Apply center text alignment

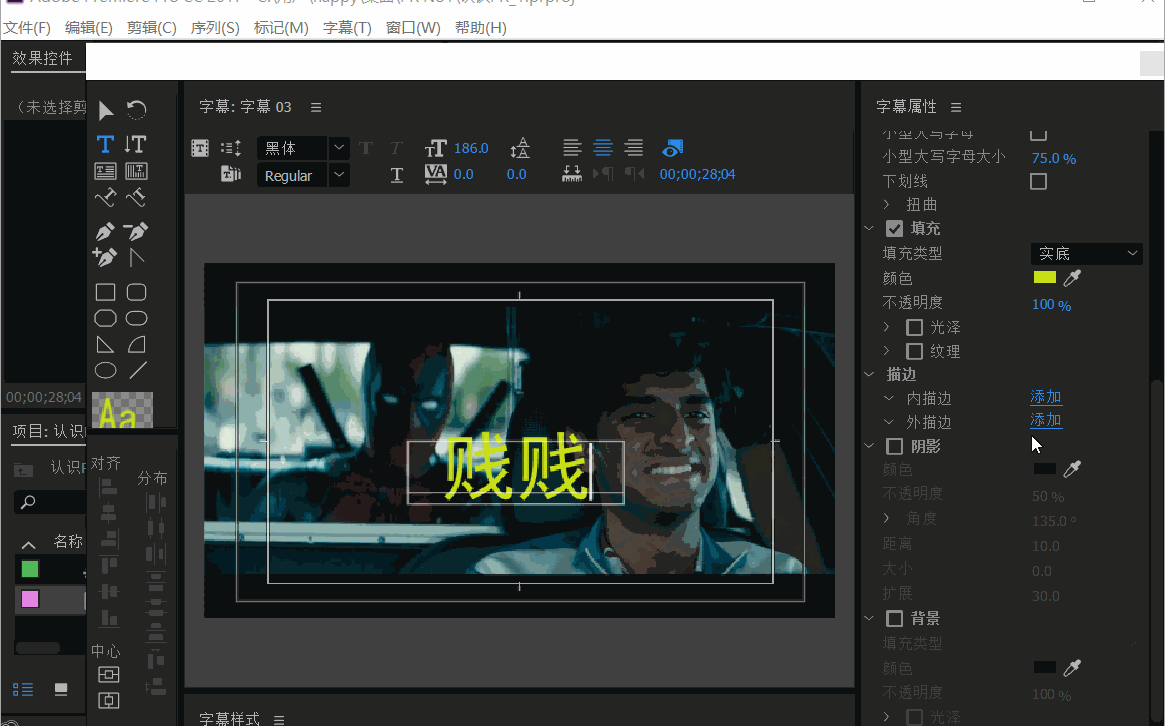pos(602,147)
